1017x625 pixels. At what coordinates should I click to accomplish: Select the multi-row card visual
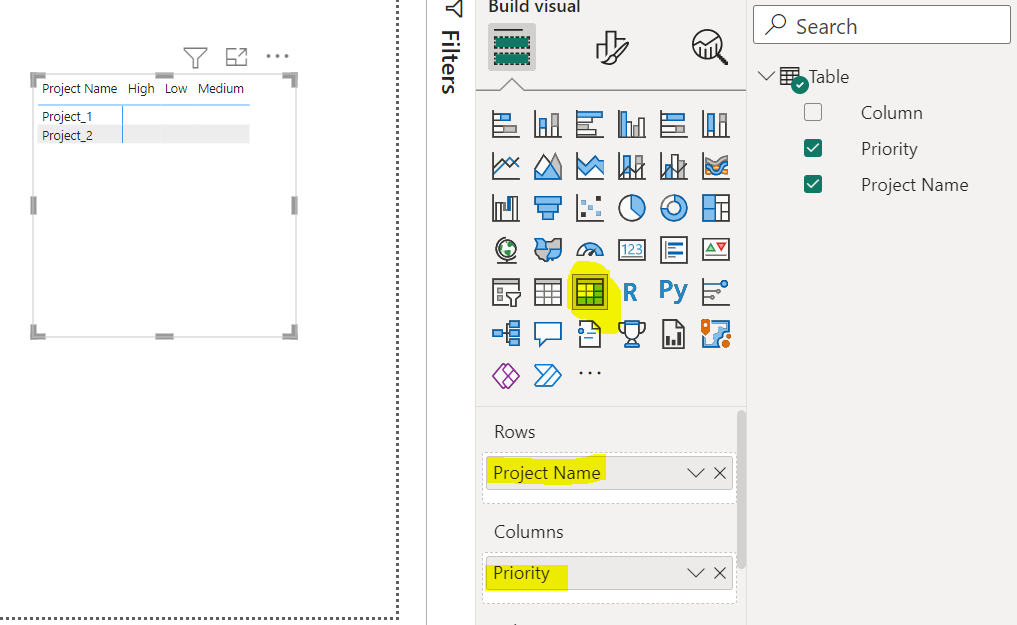[674, 250]
